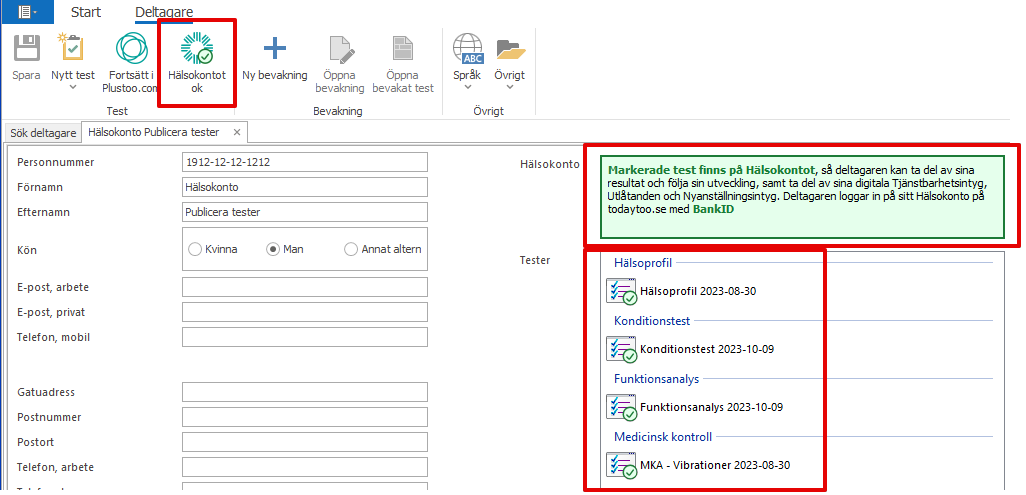The width and height of the screenshot is (1026, 495).
Task: Expand the Språk dropdown arrow
Action: (467, 88)
